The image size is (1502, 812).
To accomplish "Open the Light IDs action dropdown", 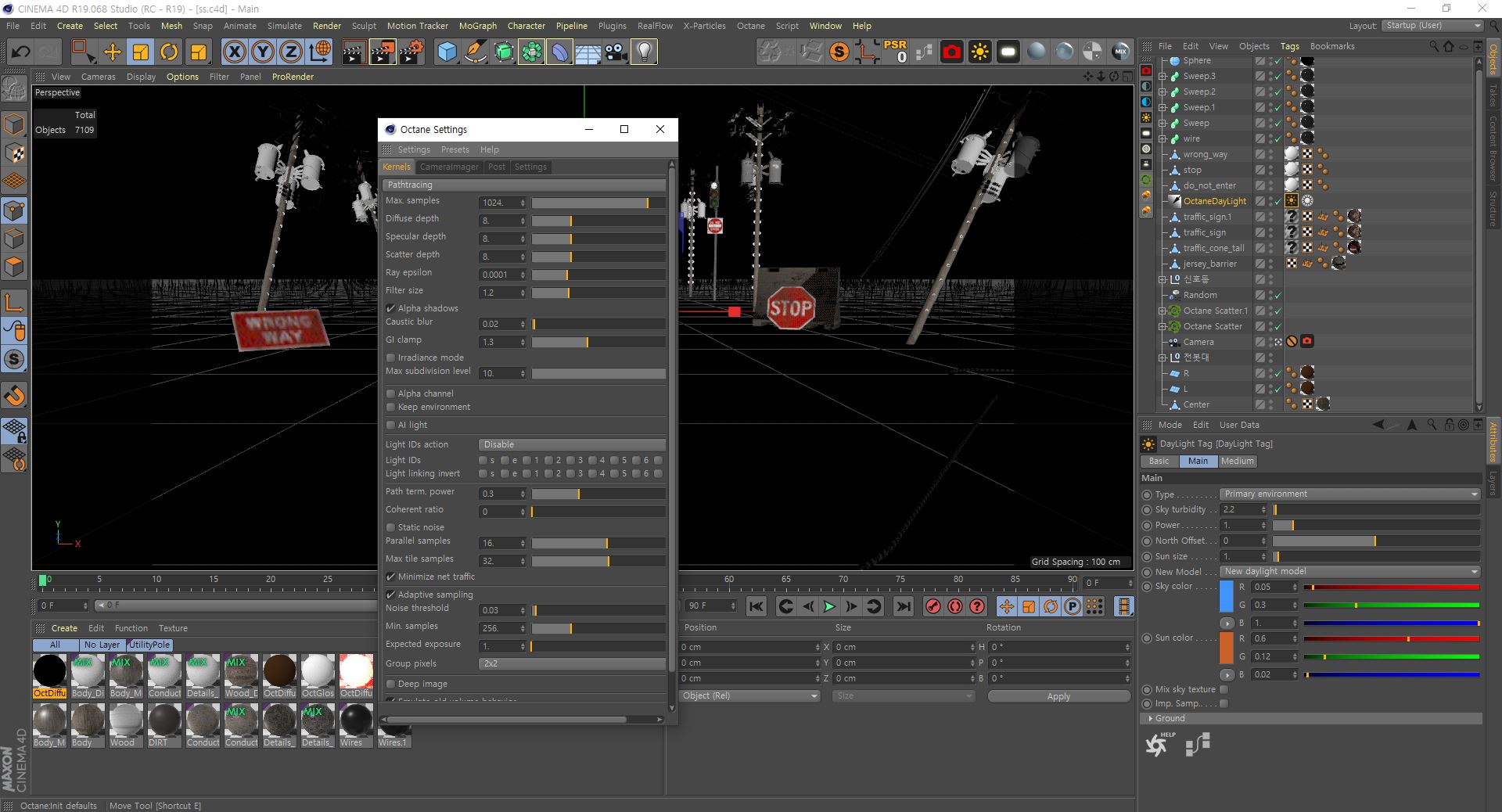I will tap(572, 444).
